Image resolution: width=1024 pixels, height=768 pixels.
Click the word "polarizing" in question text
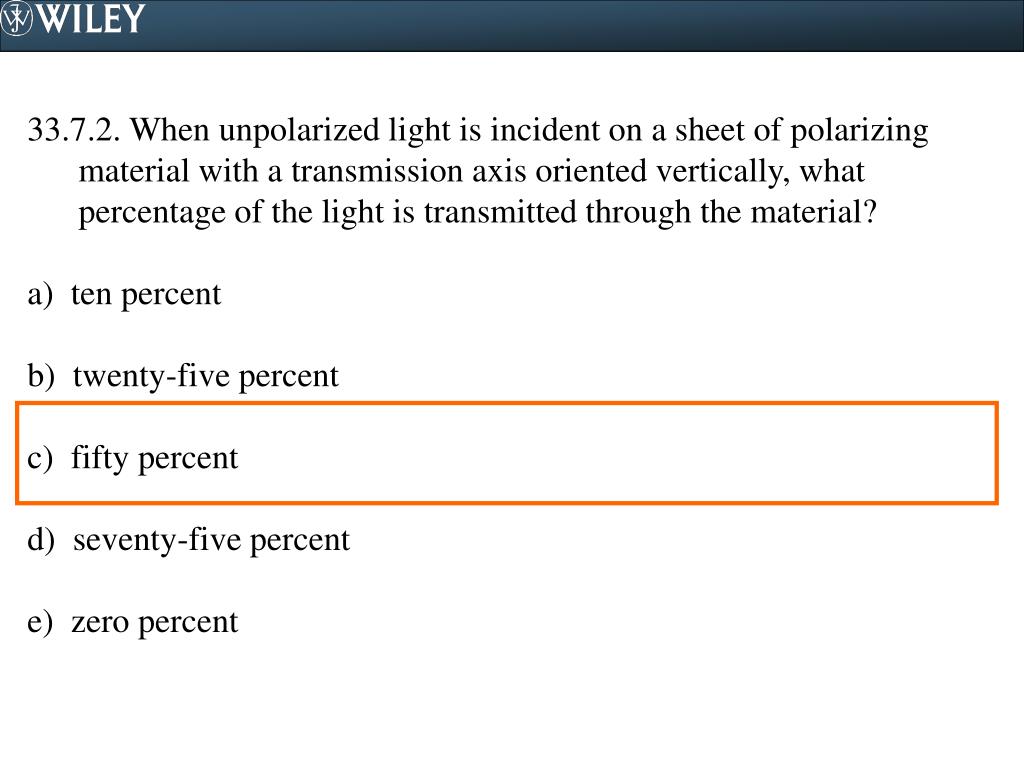pos(859,131)
